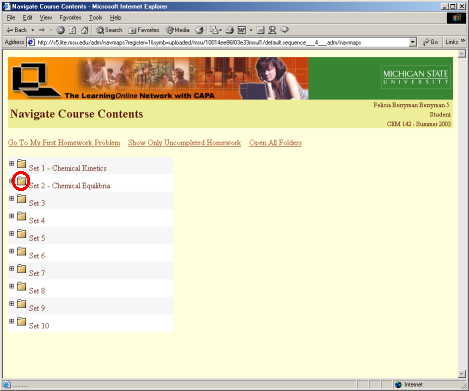Open the Favorites menu
The height and width of the screenshot is (391, 469).
tap(70, 18)
